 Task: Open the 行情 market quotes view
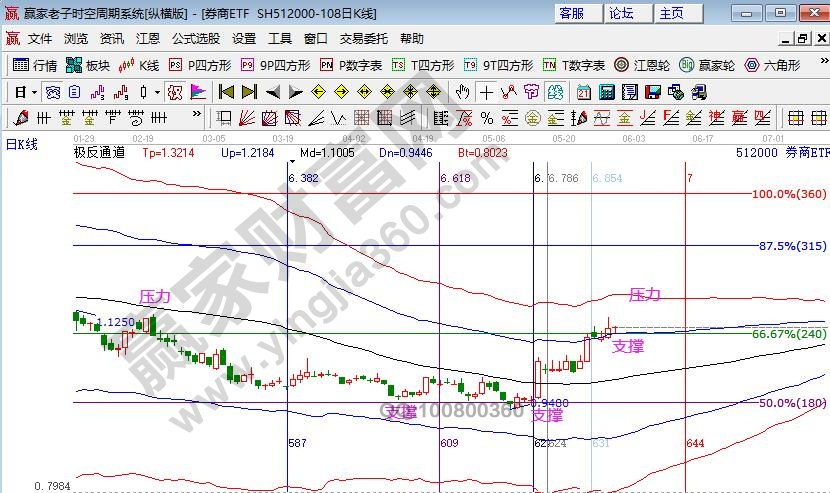click(35, 65)
